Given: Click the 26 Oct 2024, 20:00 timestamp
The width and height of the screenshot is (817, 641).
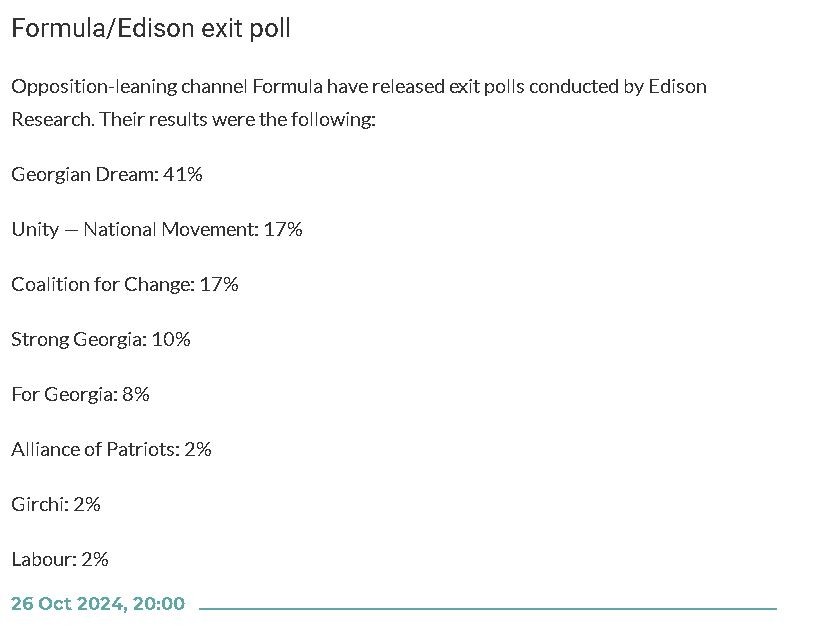Looking at the screenshot, I should tap(98, 603).
